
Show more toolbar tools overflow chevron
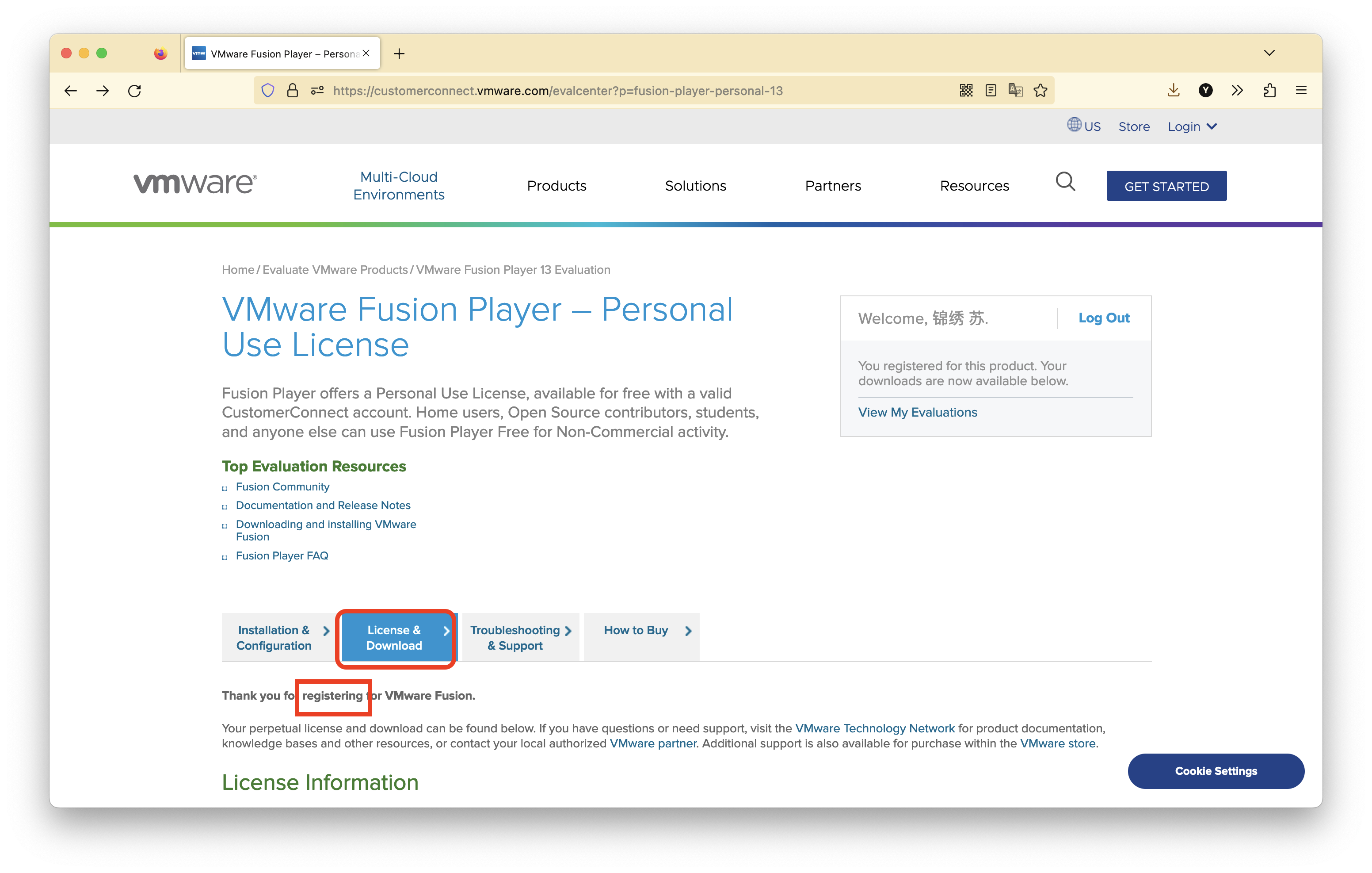(x=1237, y=91)
